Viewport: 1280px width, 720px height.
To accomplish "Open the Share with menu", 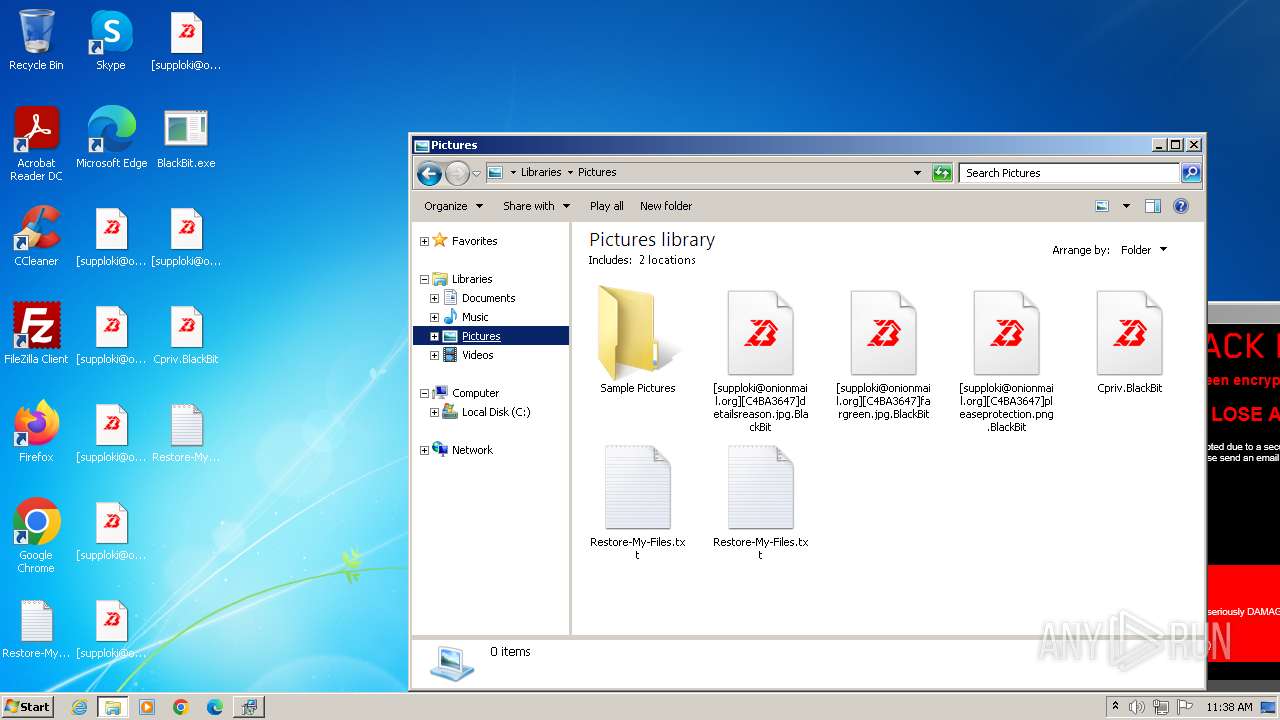I will tap(536, 206).
